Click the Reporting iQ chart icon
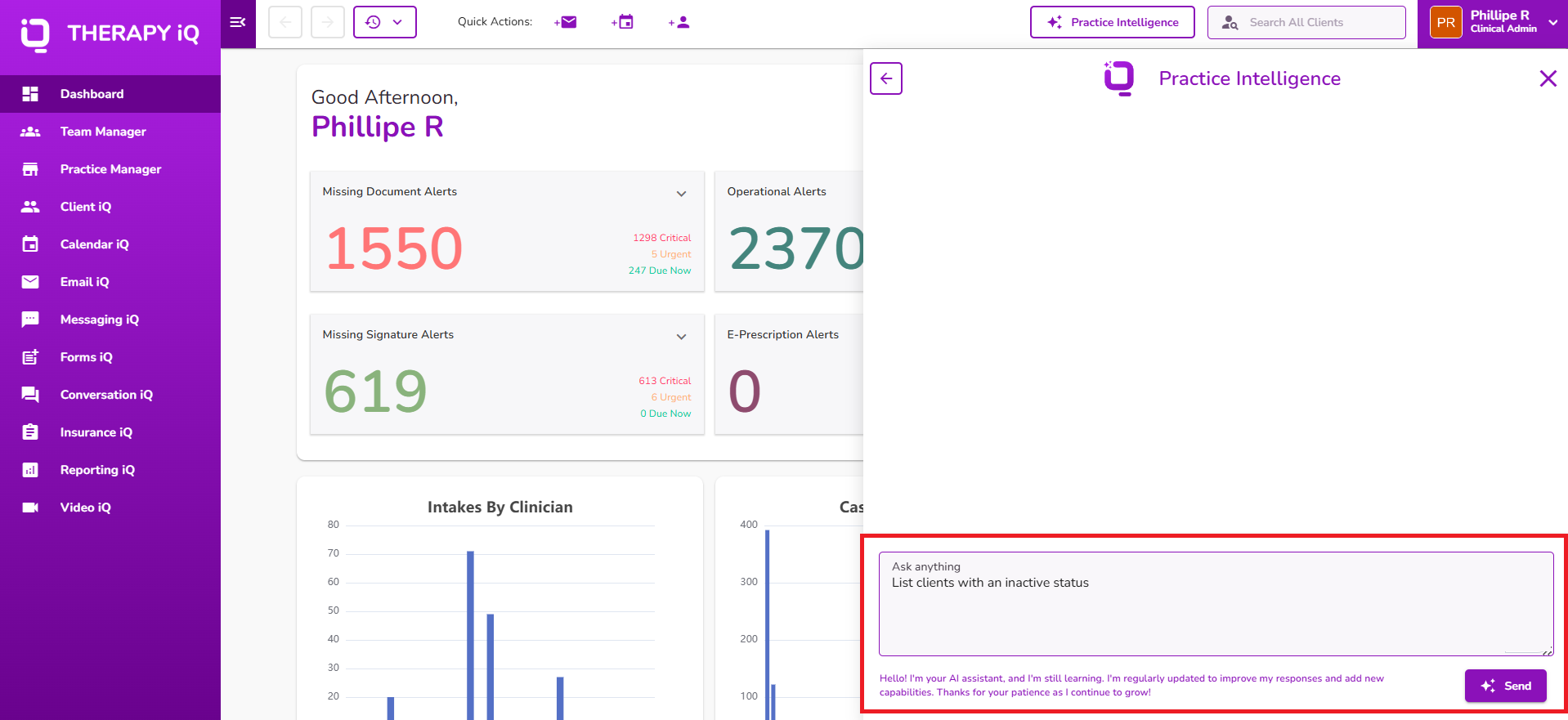 (30, 470)
